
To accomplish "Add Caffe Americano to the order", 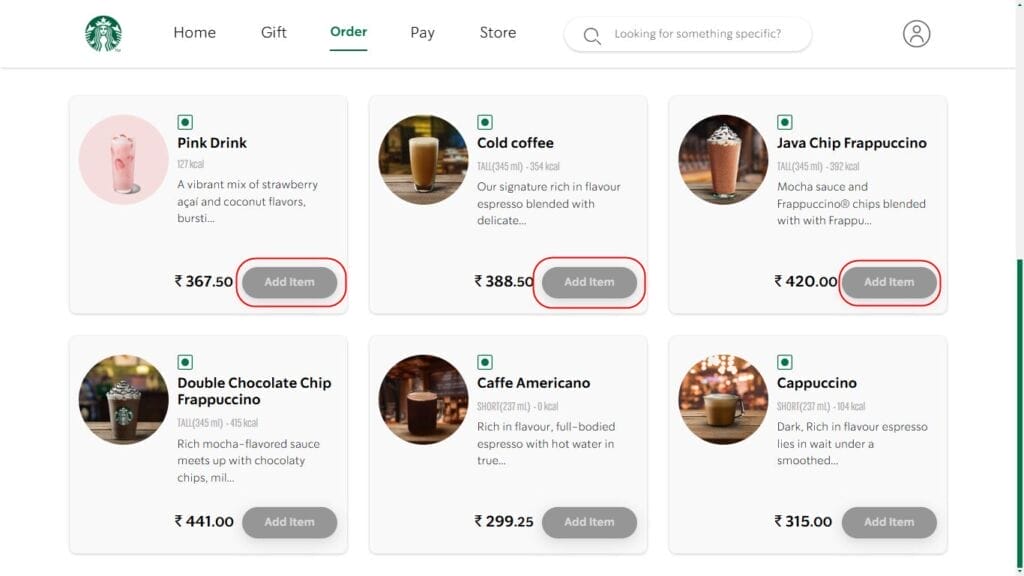I will click(x=589, y=522).
